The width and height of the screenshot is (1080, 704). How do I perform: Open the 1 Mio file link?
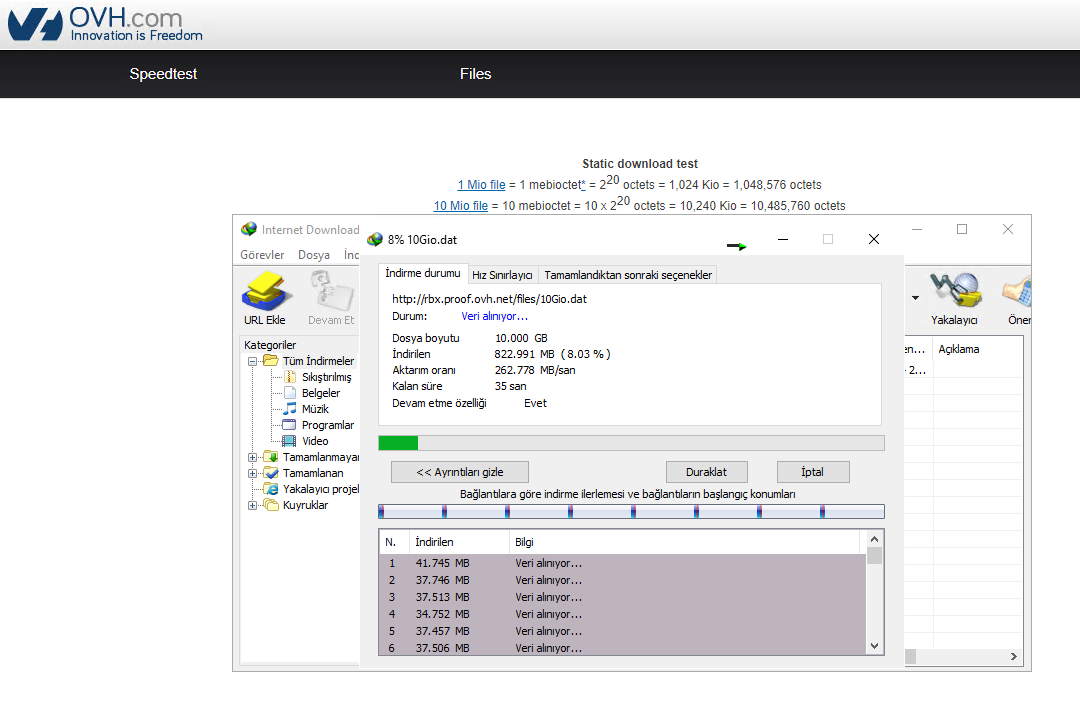[481, 185]
